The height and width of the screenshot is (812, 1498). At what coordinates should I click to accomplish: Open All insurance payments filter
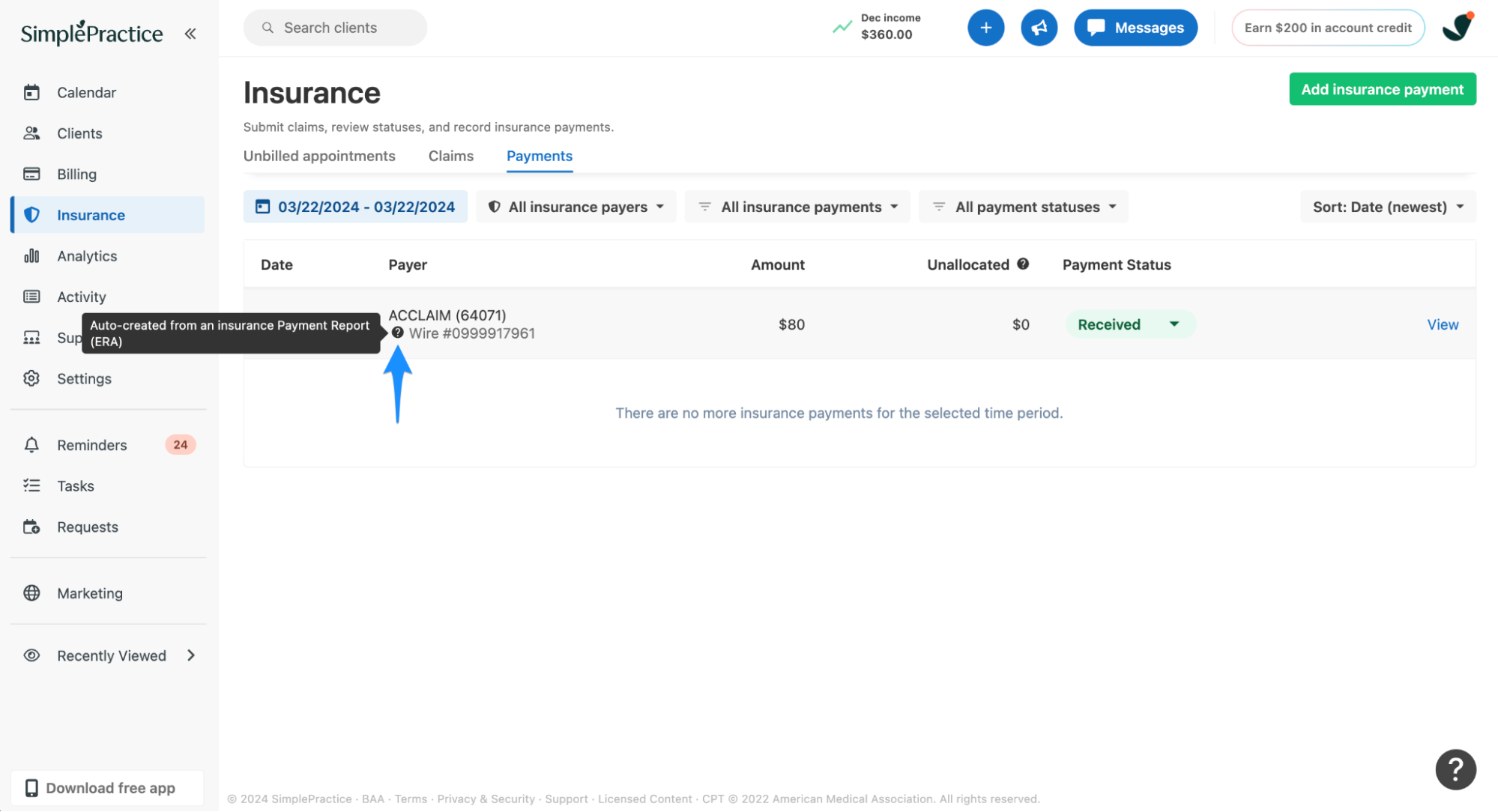click(x=797, y=207)
